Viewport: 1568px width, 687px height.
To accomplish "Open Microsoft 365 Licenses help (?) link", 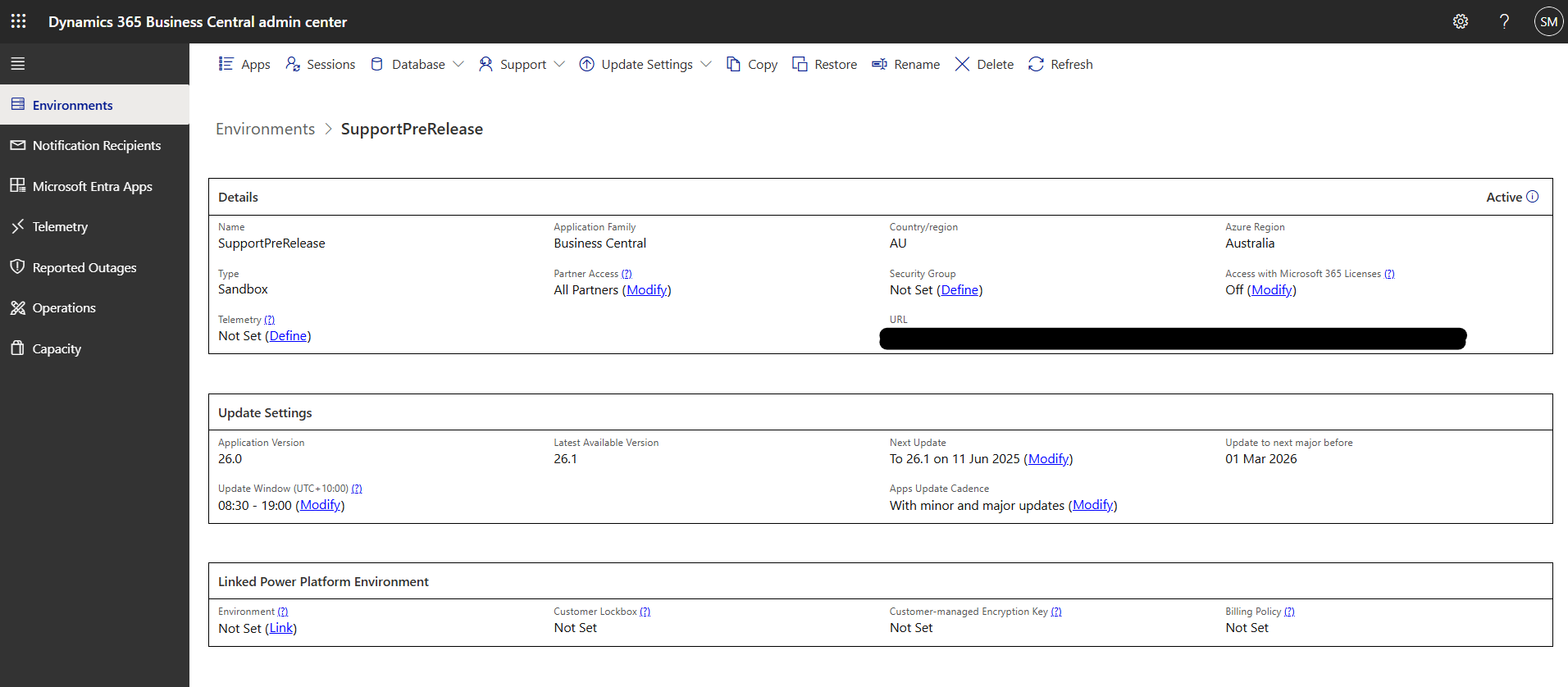I will 1389,274.
